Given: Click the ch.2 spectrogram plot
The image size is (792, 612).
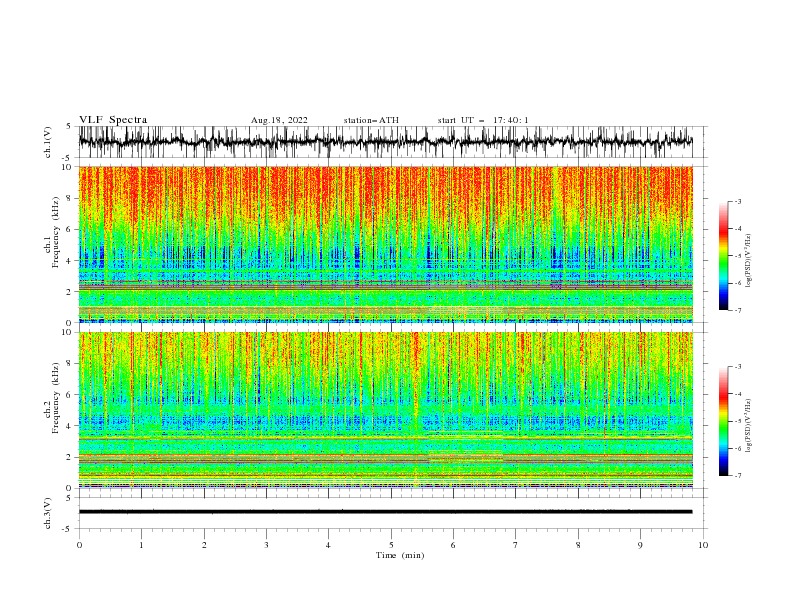Looking at the screenshot, I should [x=385, y=410].
